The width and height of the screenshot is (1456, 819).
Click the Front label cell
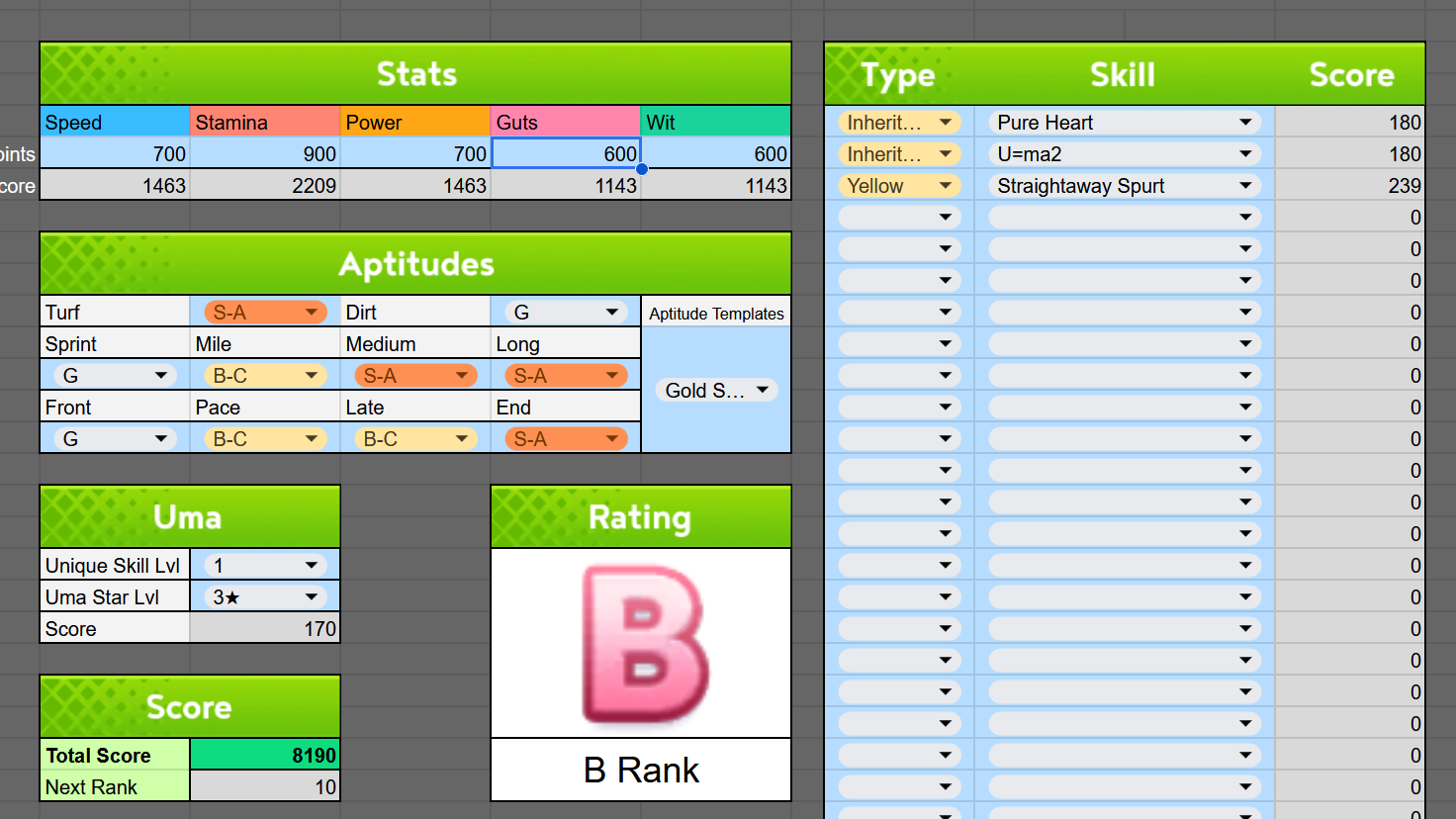coord(115,407)
